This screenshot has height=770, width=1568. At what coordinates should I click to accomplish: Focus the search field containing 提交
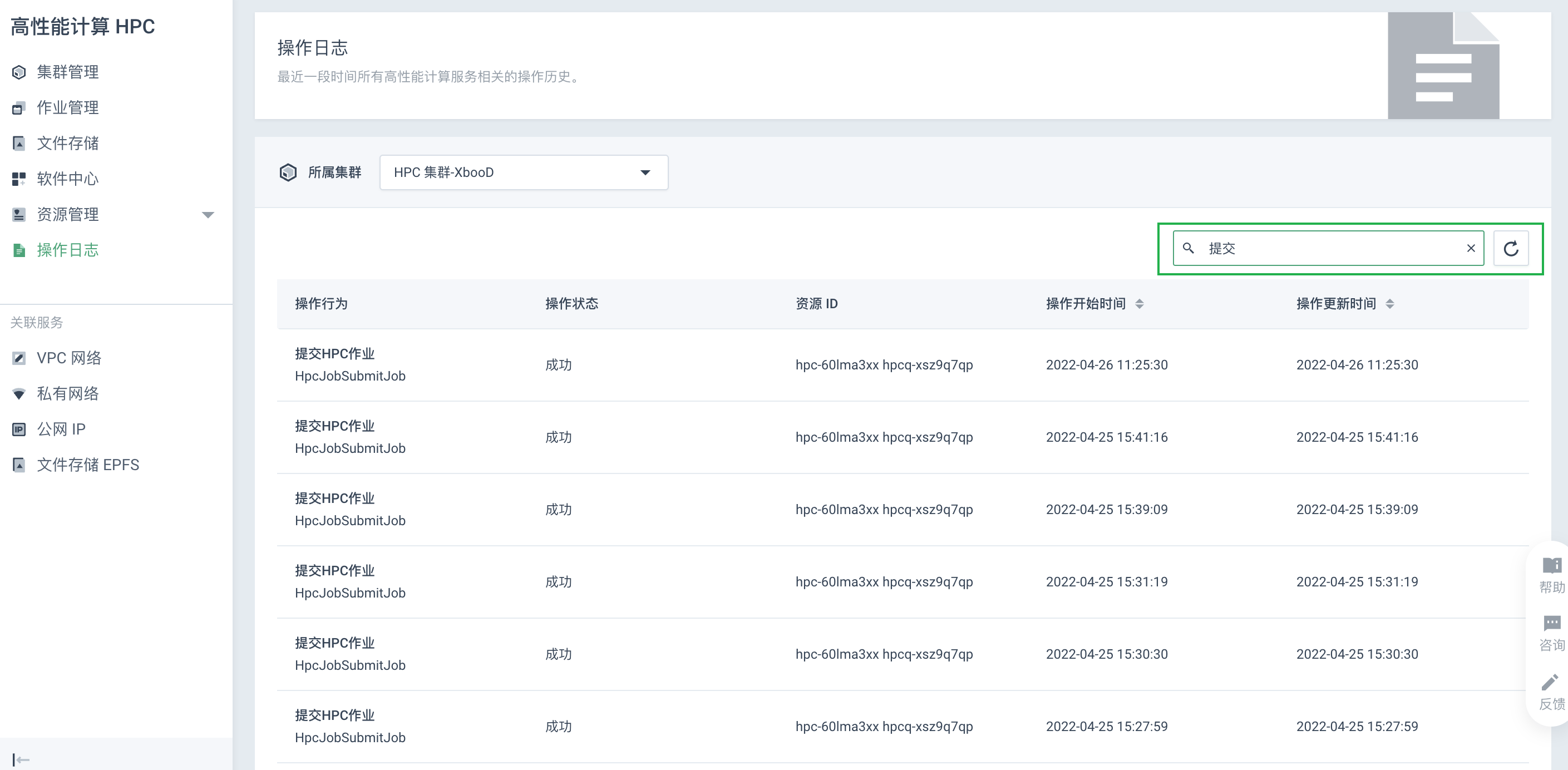coord(1328,248)
